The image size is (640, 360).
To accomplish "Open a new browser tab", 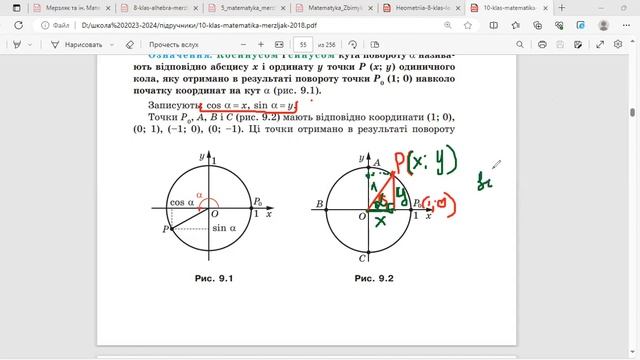I will pos(562,8).
